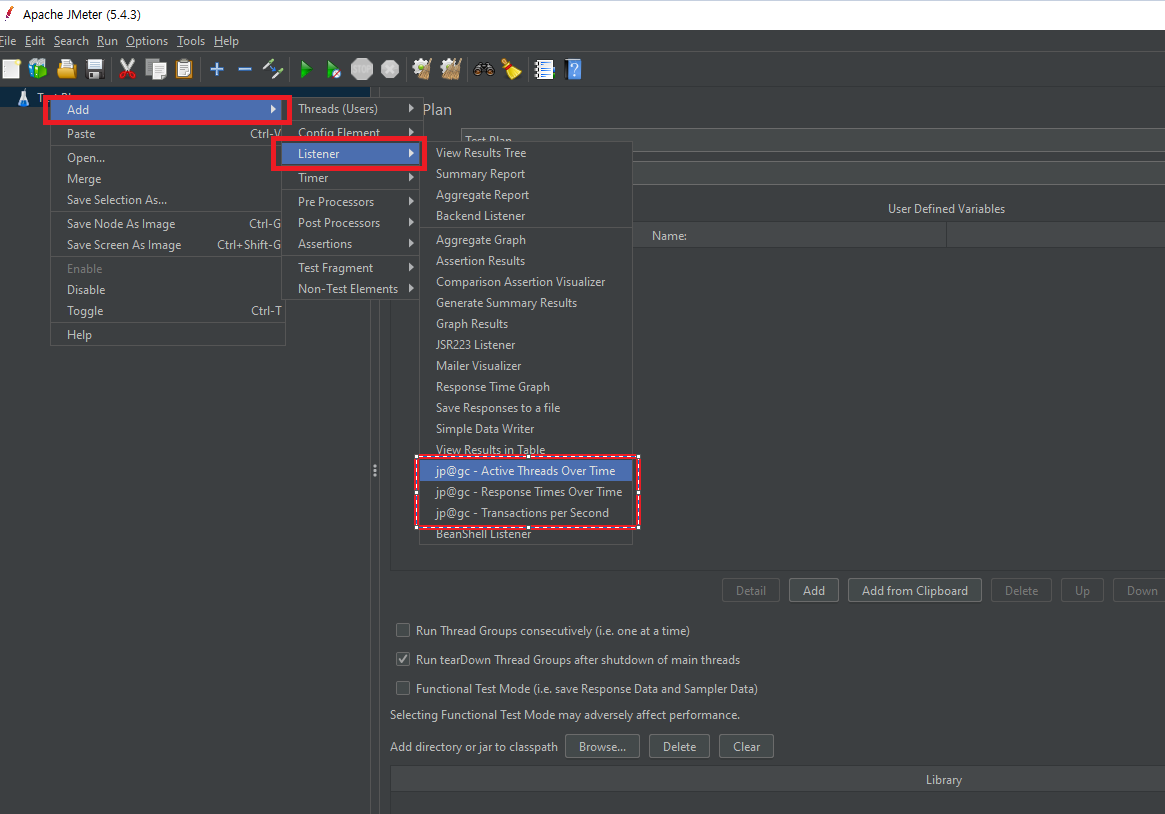
Task: Click the Expand all plus icon
Action: [217, 69]
